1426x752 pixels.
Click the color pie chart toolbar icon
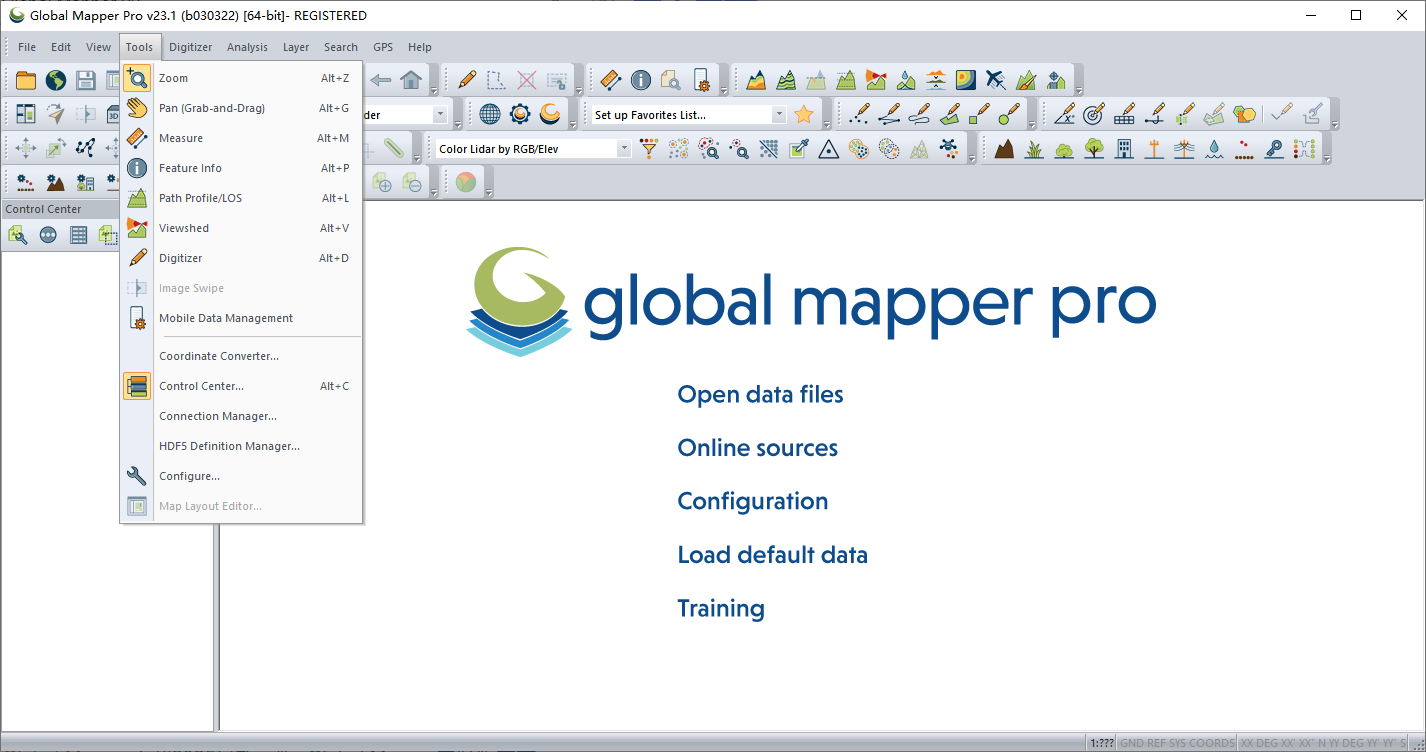[x=465, y=182]
